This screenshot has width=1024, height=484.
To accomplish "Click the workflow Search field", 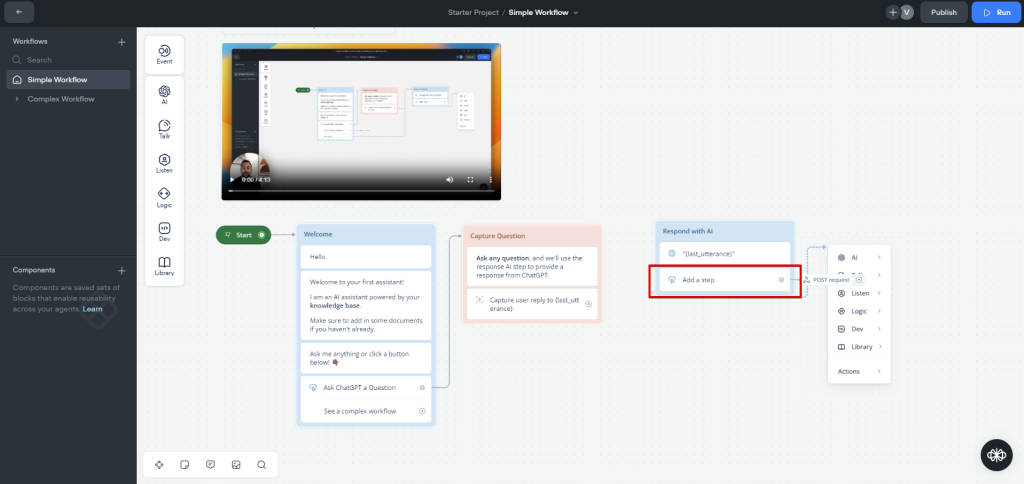I will point(70,60).
